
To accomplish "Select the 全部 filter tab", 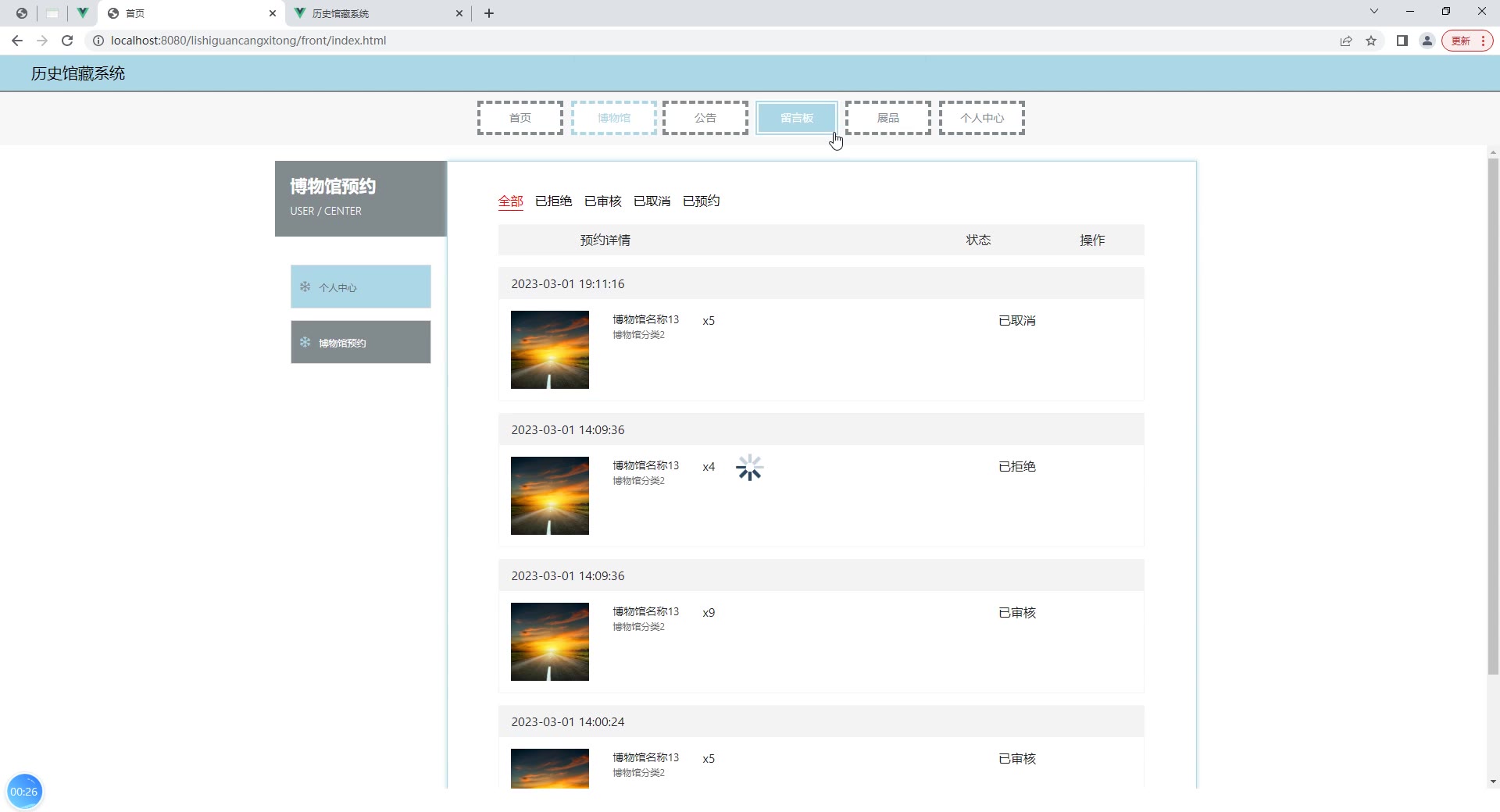I will 511,201.
